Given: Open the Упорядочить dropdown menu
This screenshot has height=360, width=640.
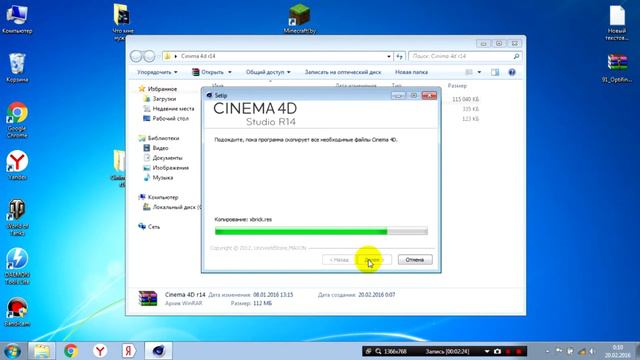Looking at the screenshot, I should (157, 72).
